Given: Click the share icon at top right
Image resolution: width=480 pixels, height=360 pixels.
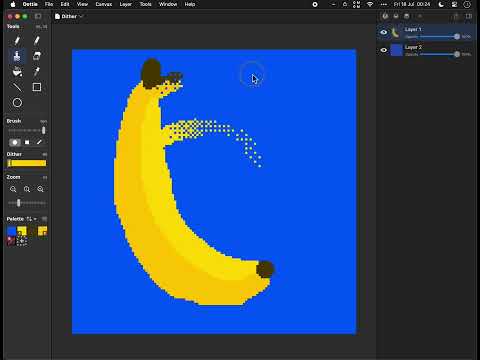Looking at the screenshot, I should click(456, 16).
